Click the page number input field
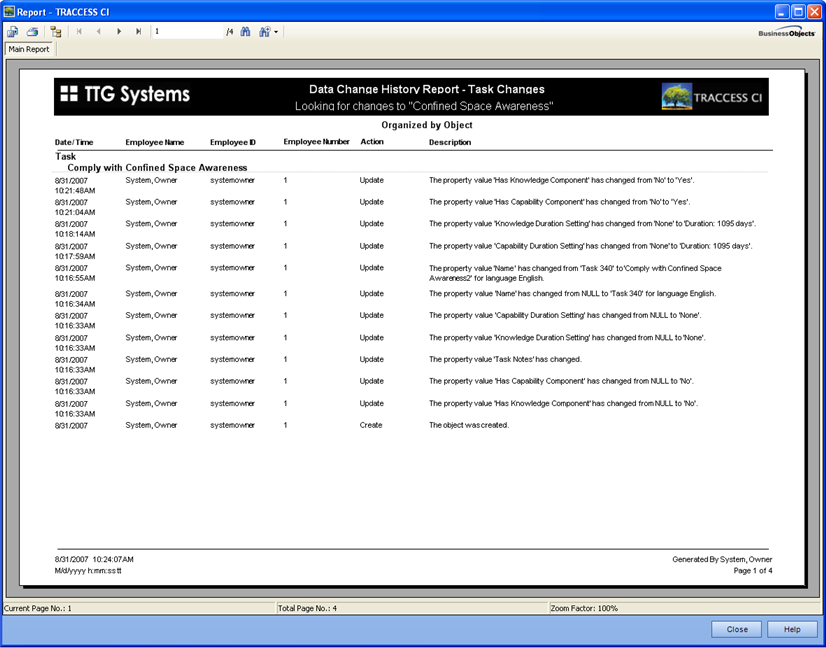This screenshot has height=648, width=826. click(188, 32)
